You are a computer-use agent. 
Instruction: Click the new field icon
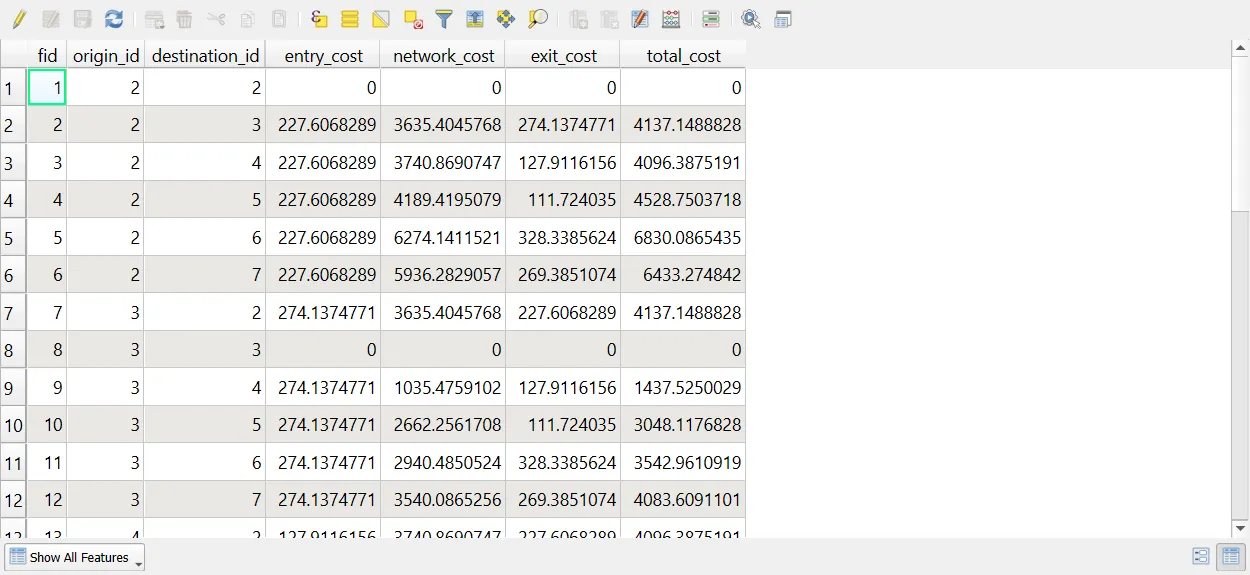(578, 19)
